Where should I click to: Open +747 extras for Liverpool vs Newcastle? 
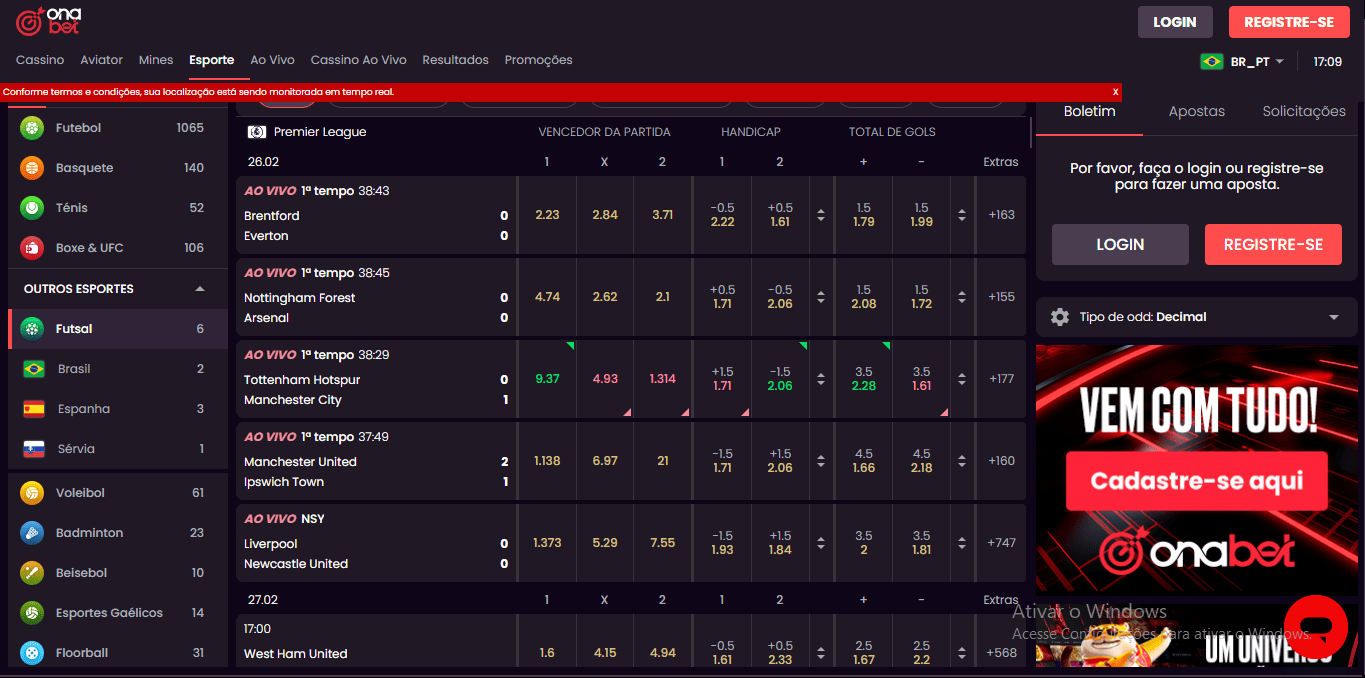[x=1001, y=543]
